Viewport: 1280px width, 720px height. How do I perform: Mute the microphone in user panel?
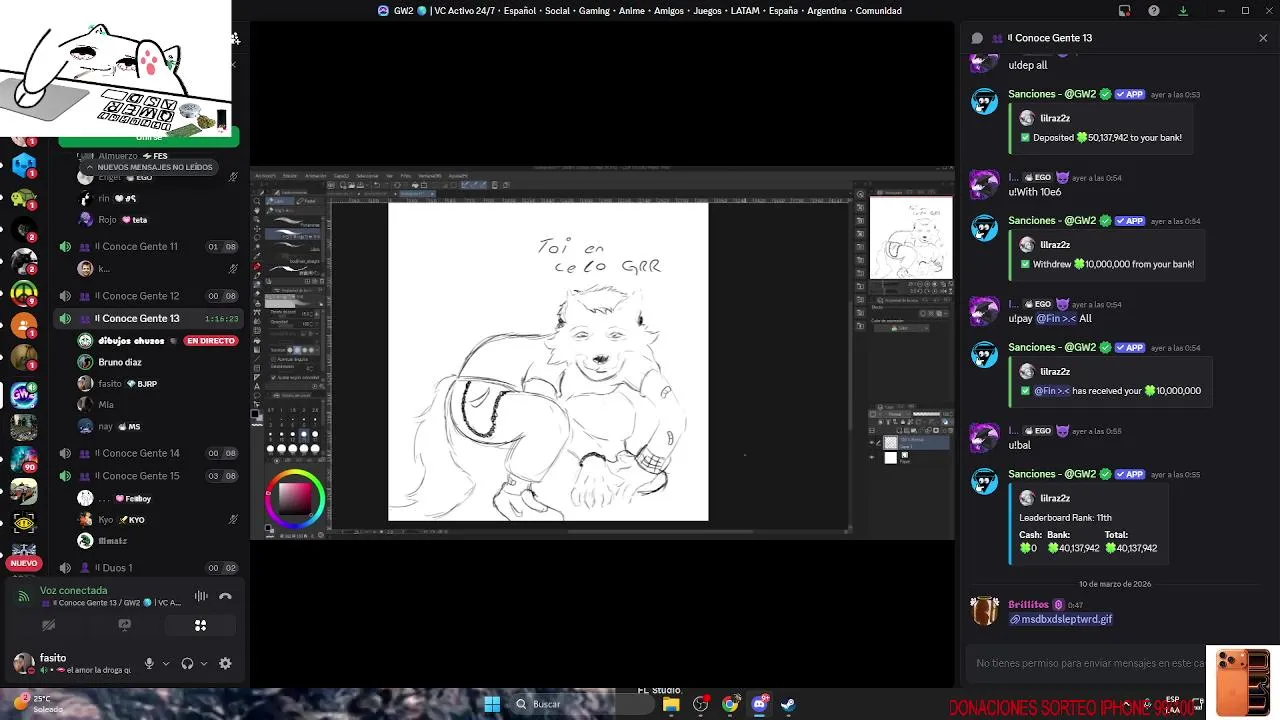point(149,663)
